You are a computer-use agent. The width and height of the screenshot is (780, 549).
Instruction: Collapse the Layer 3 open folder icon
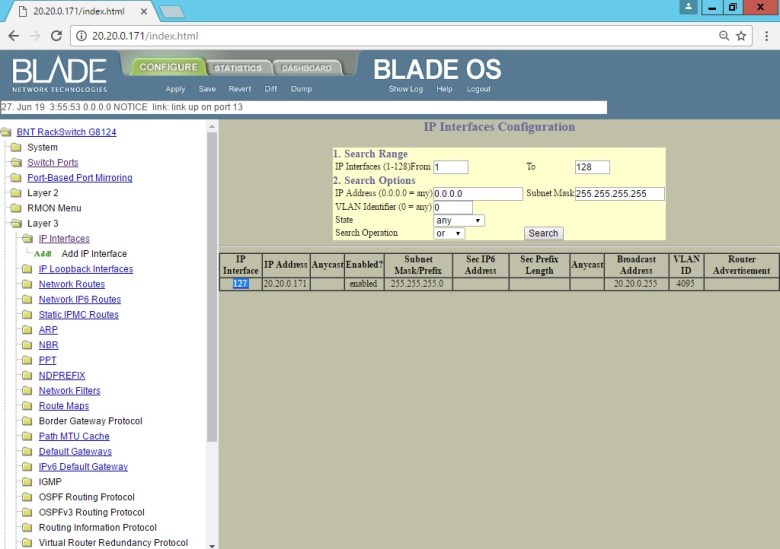coord(16,223)
